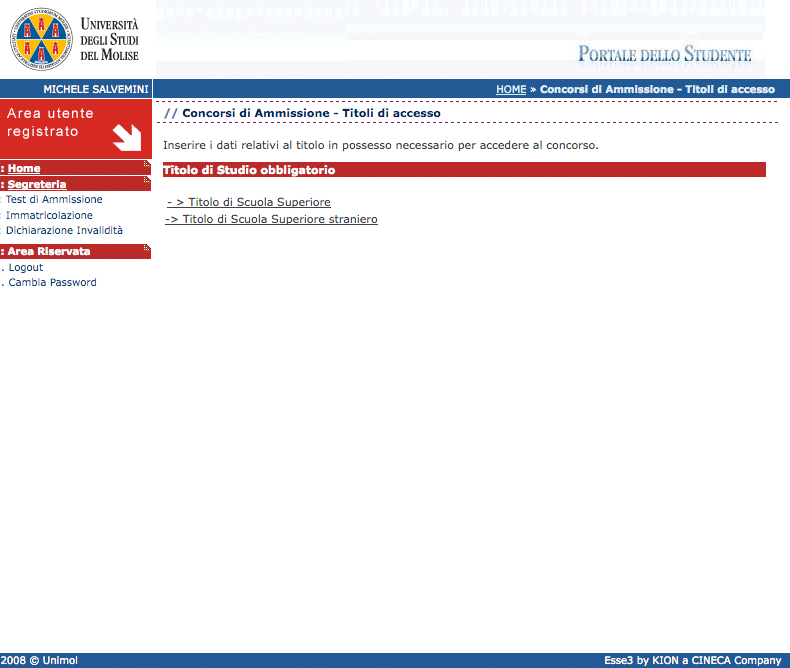Open Immatricolazione in the sidebar

(49, 215)
